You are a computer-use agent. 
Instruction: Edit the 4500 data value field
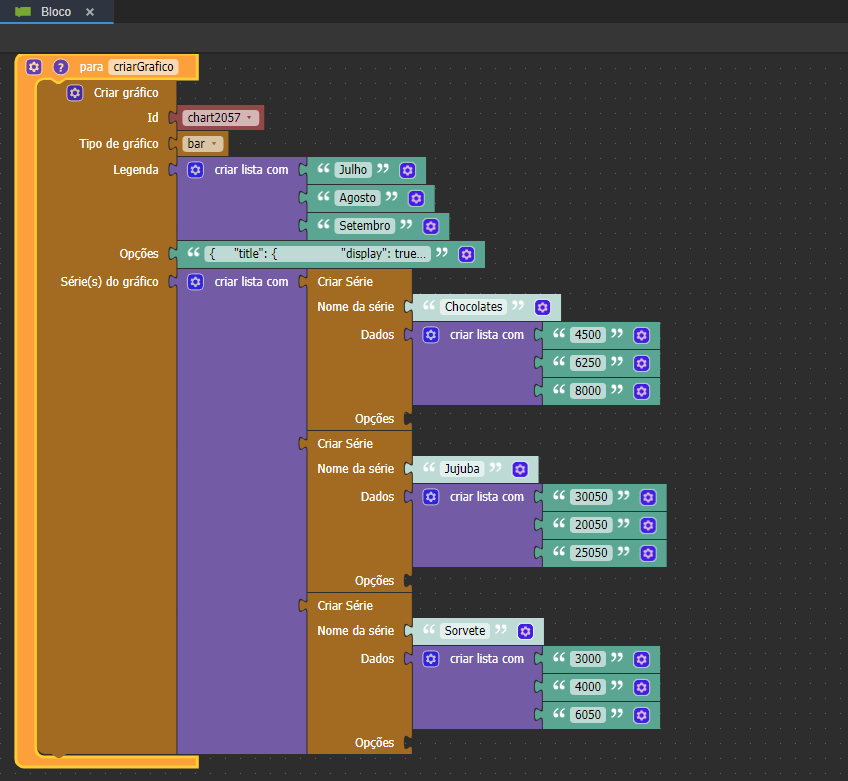[588, 335]
